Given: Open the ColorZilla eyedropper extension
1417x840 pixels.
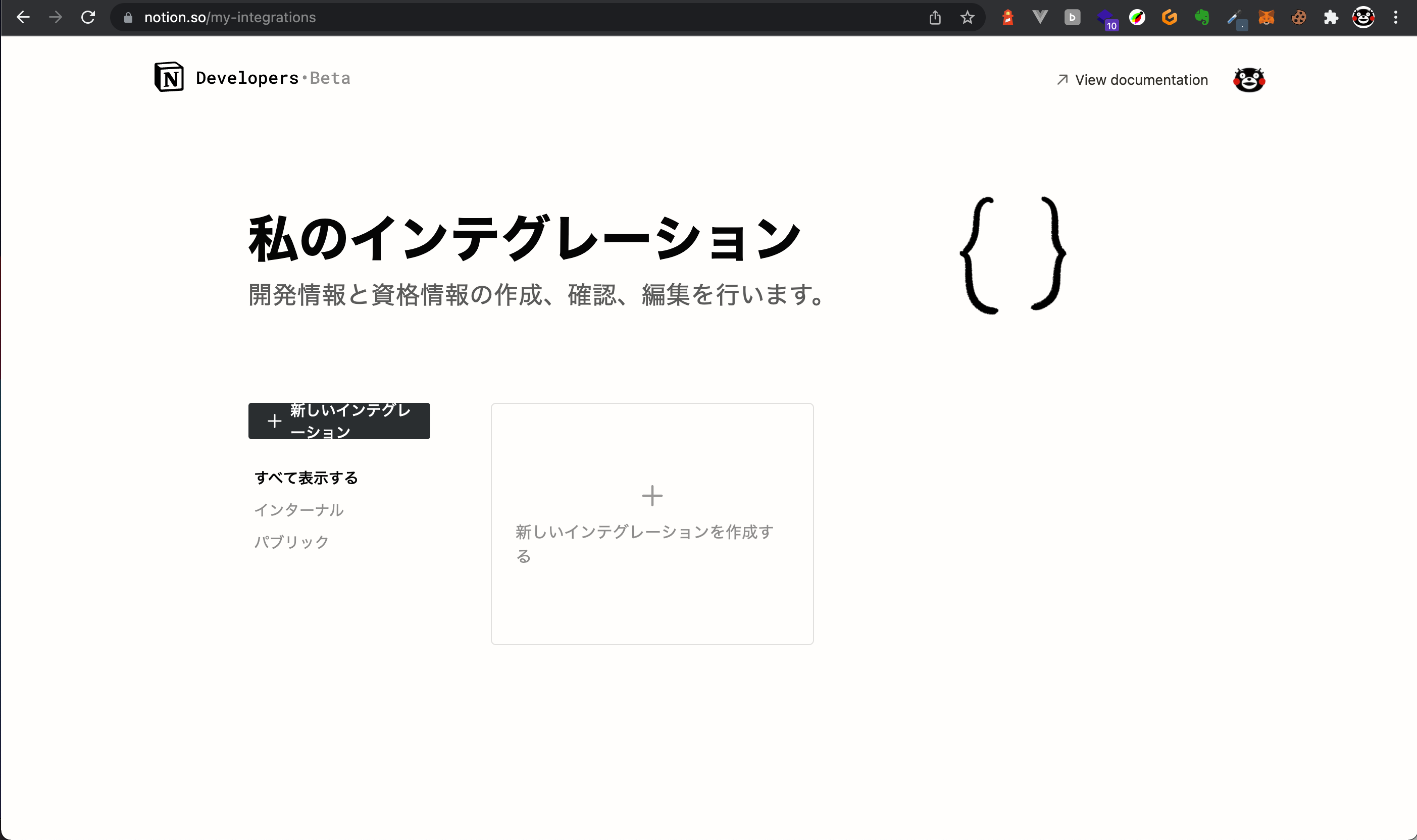Looking at the screenshot, I should click(x=1137, y=17).
